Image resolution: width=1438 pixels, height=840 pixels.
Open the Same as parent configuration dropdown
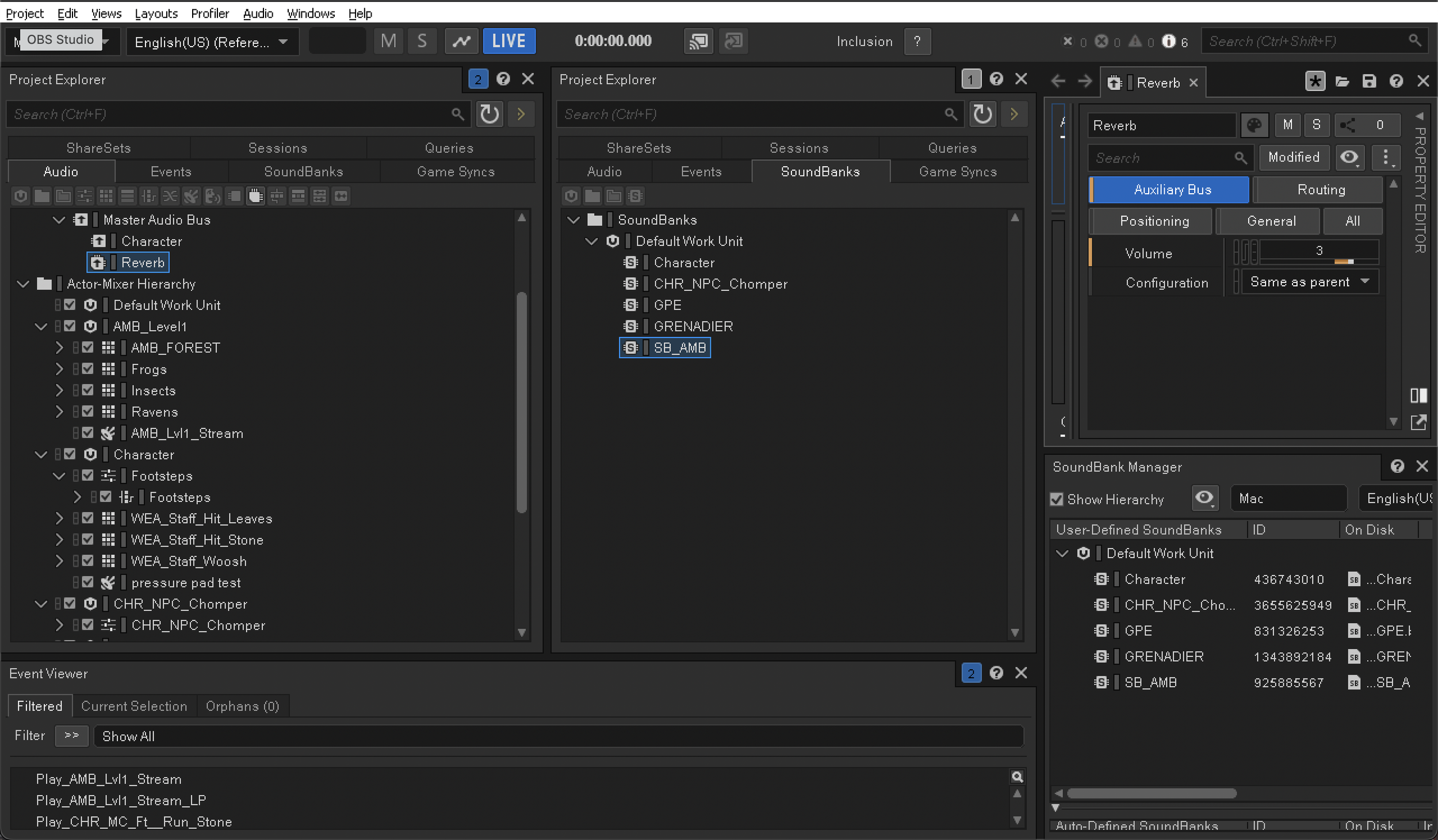pyautogui.click(x=1309, y=282)
